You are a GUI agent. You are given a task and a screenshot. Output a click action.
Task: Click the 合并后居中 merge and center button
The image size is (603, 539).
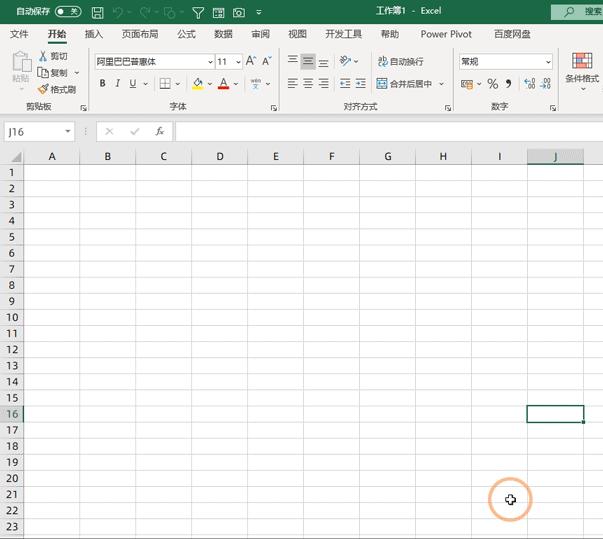coord(404,84)
